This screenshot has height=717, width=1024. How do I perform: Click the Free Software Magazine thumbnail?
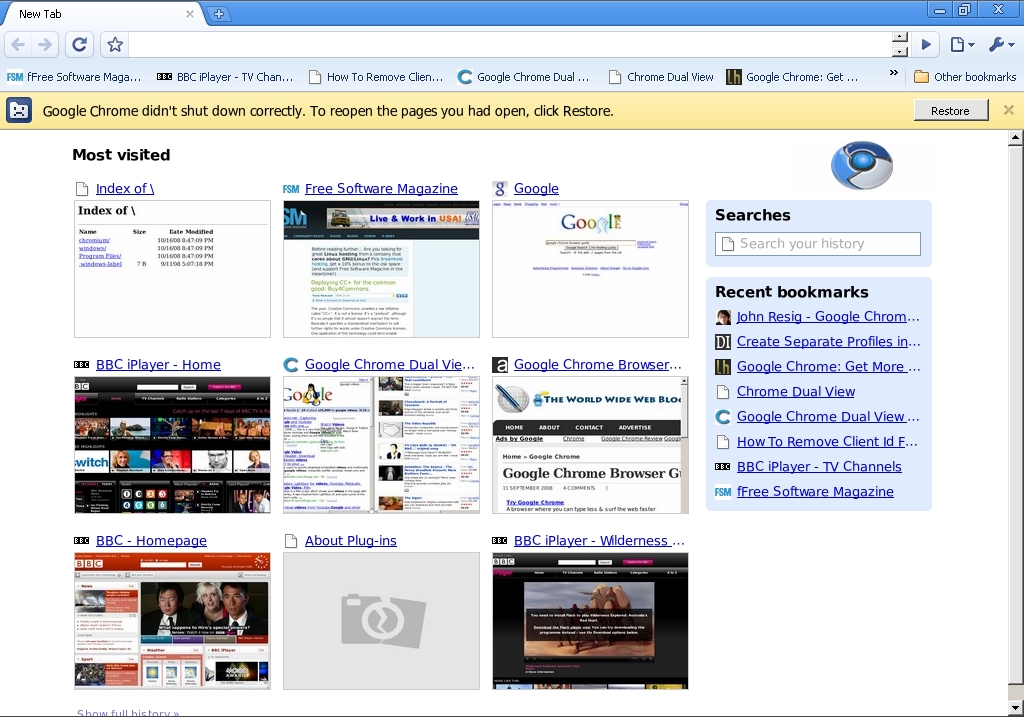coord(381,269)
